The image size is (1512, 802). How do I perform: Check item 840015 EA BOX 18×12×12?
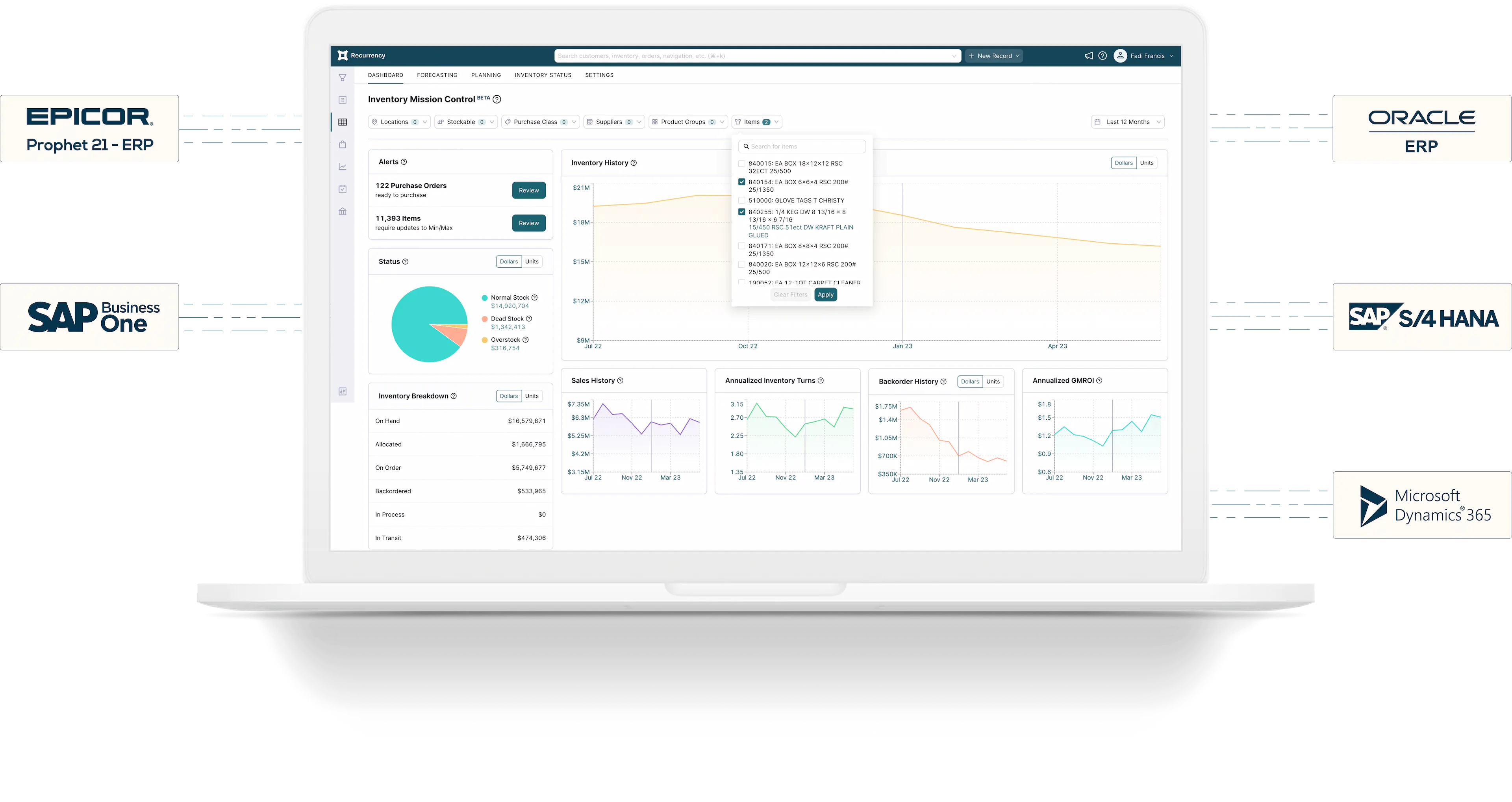tap(742, 164)
